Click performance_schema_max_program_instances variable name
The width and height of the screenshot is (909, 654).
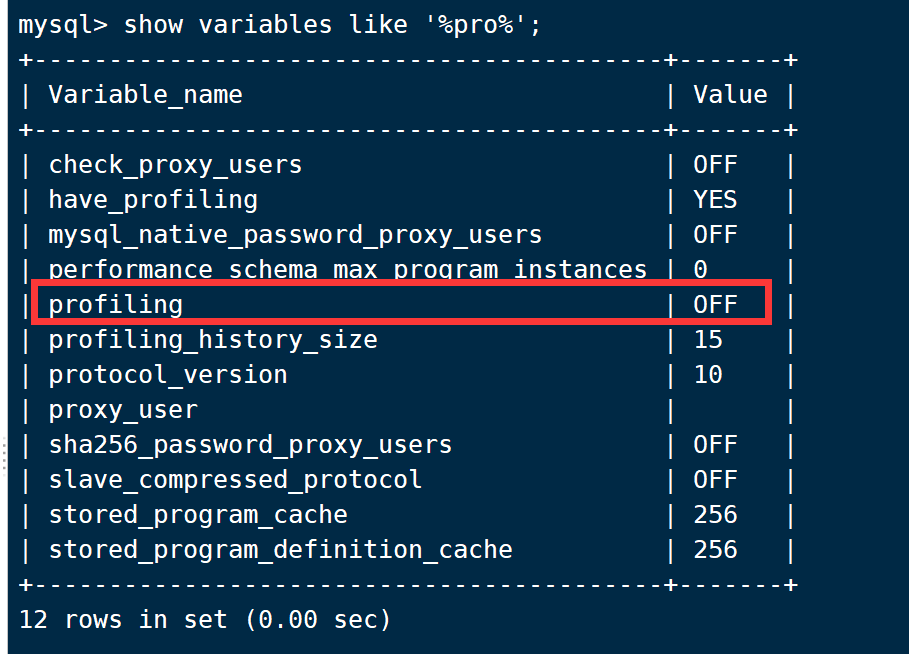click(347, 270)
